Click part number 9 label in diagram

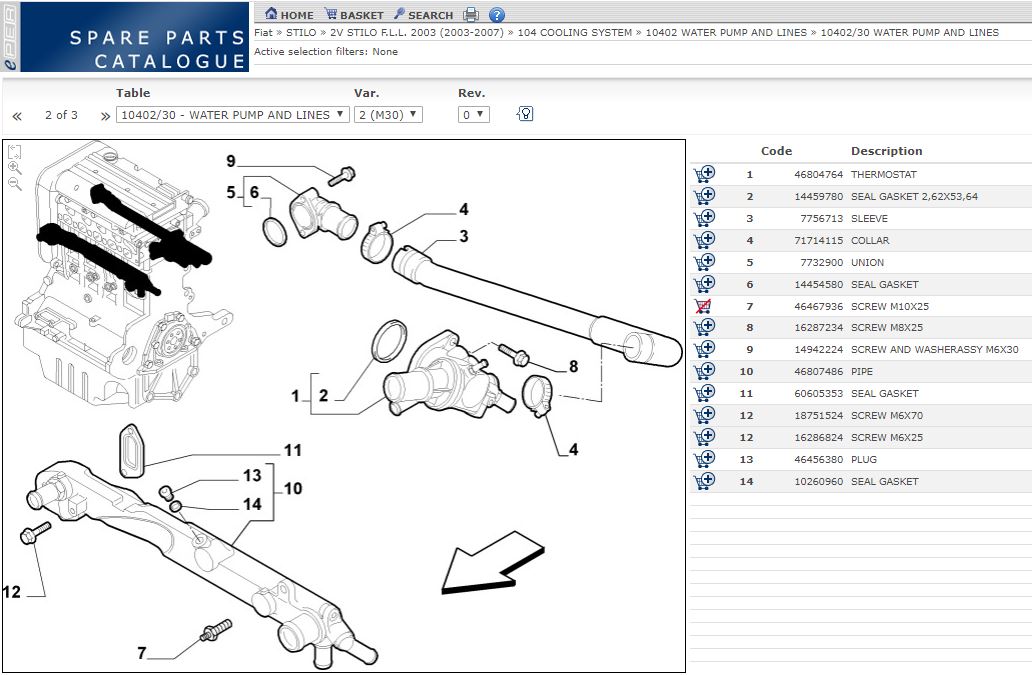[231, 161]
